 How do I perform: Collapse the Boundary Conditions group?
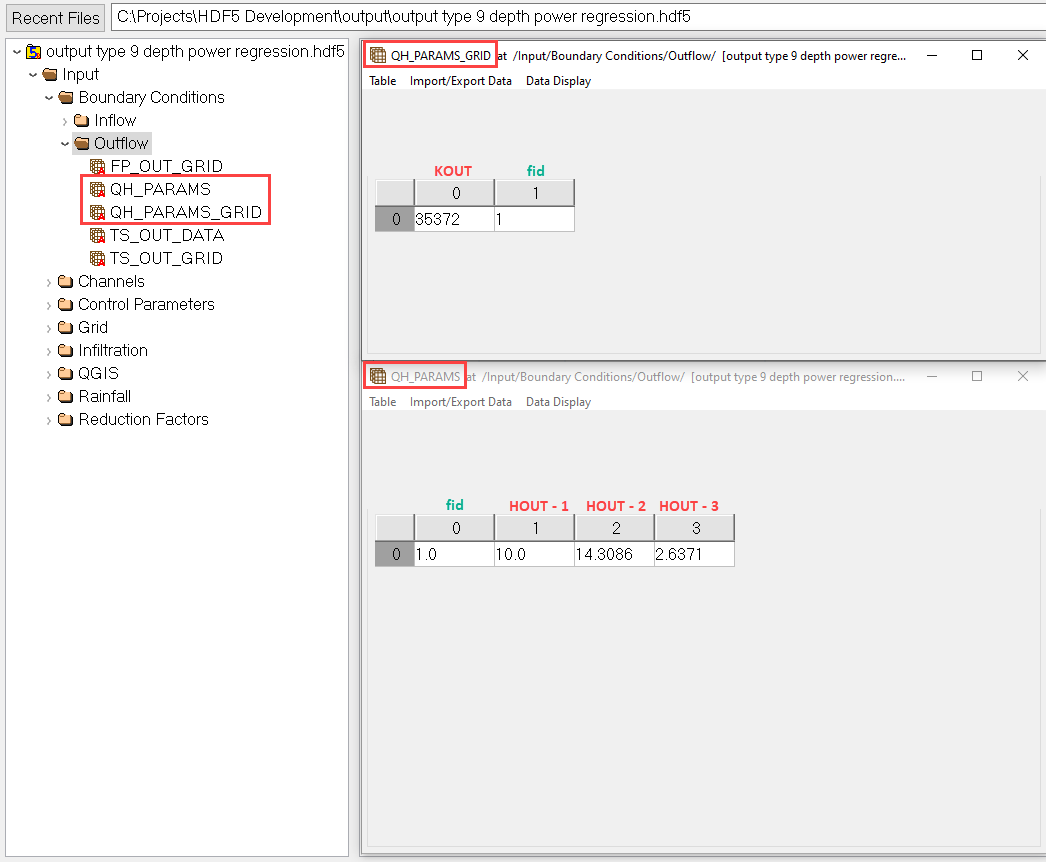(x=48, y=98)
